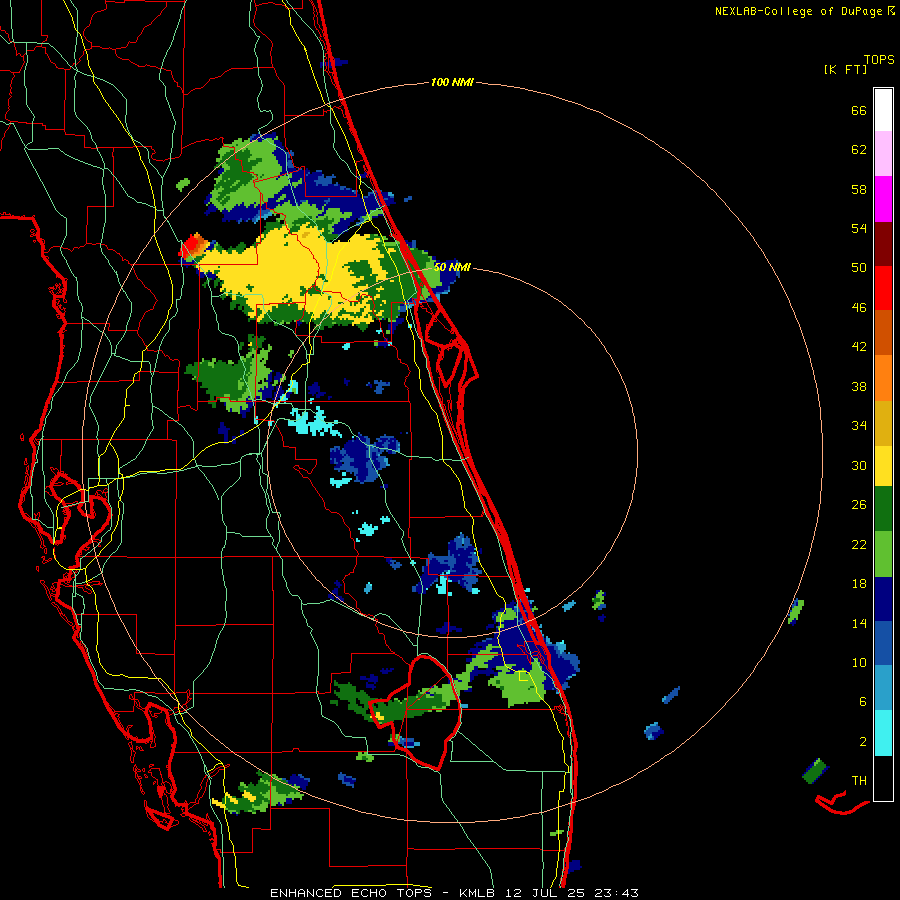Click the legend value 6
Viewport: 900px width, 900px height.
point(863,702)
